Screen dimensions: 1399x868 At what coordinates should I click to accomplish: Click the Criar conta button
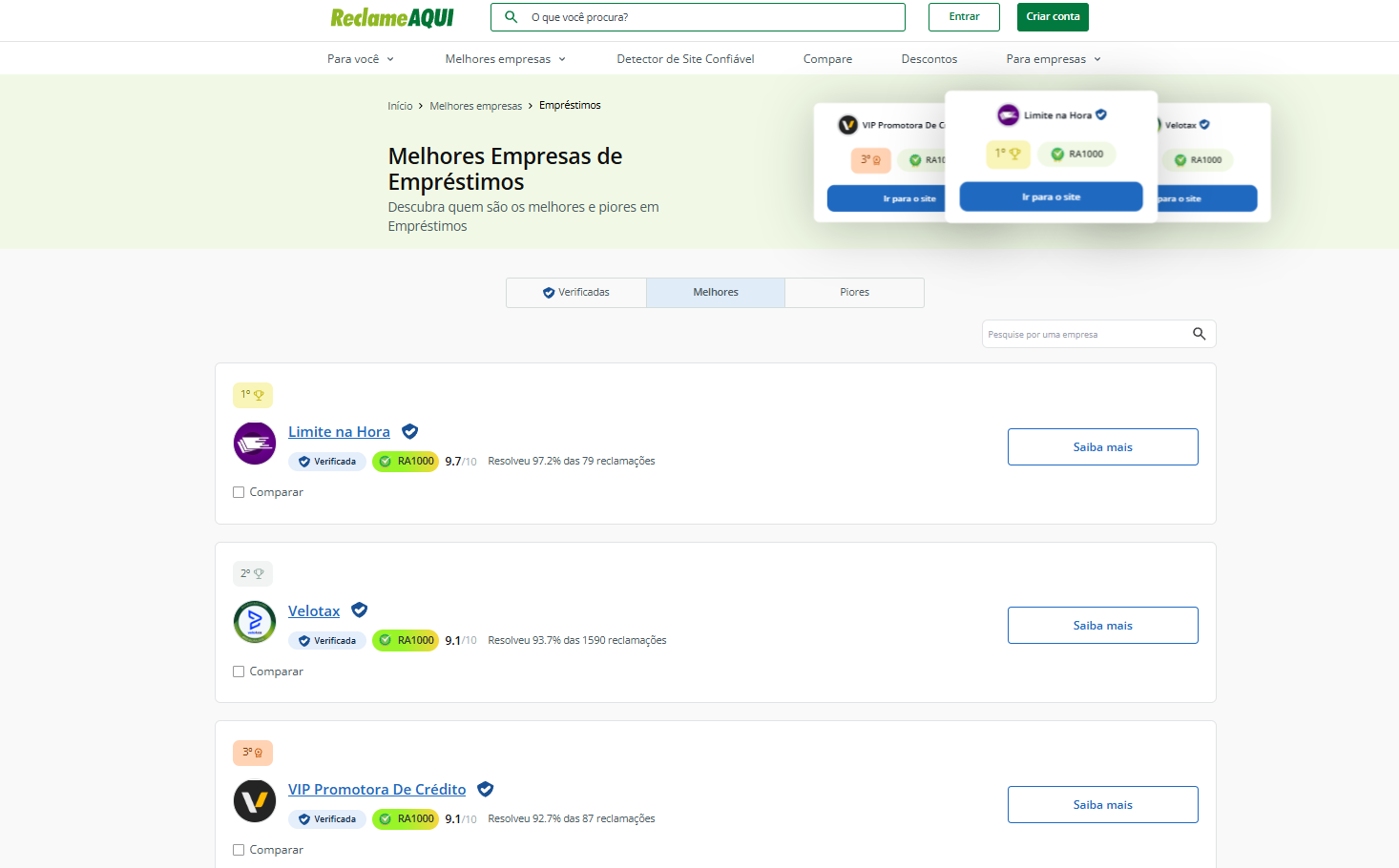(1053, 17)
